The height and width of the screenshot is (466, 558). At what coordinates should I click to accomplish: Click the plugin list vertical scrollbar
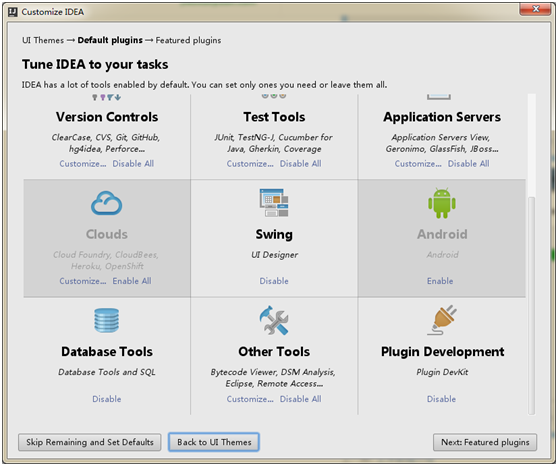tap(531, 305)
